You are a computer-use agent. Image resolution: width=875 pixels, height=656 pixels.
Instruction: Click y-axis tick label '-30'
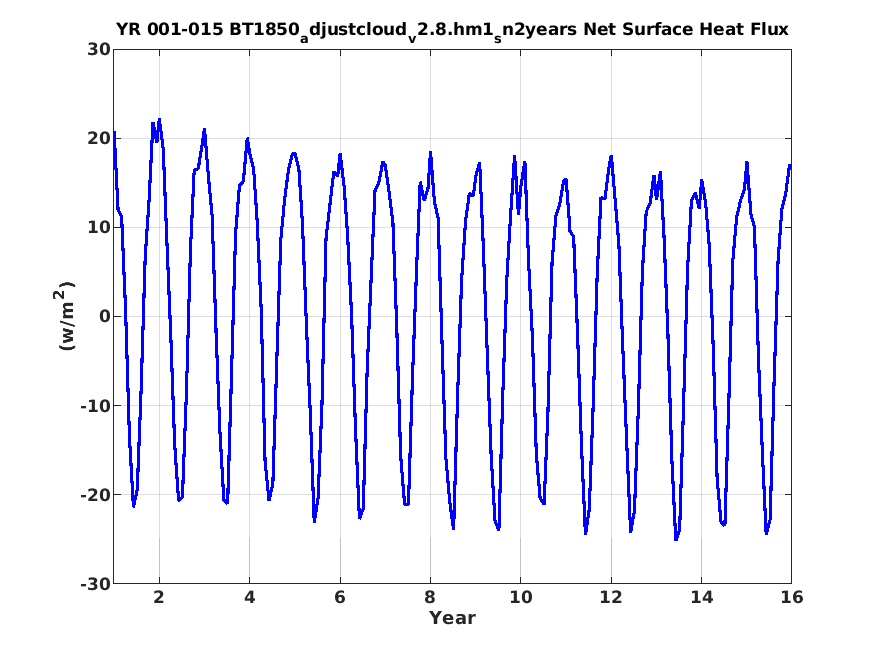click(95, 584)
